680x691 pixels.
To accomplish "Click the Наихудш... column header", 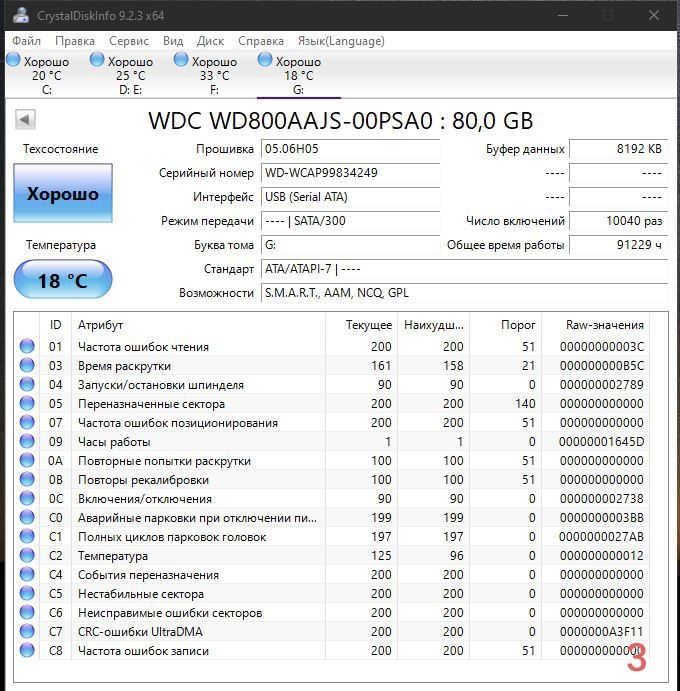I will 434,325.
